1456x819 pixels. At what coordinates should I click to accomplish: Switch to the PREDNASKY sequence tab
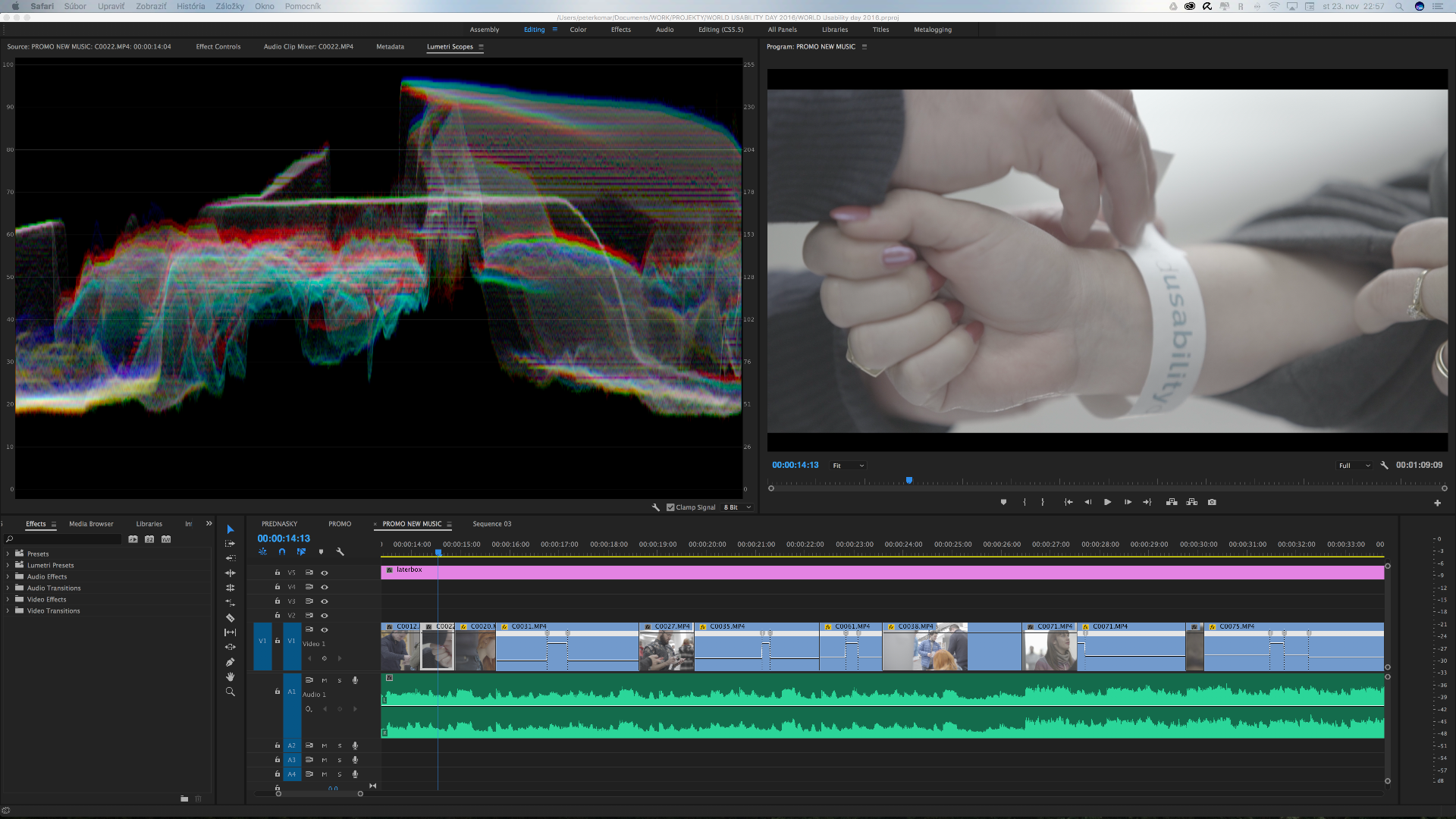click(280, 524)
